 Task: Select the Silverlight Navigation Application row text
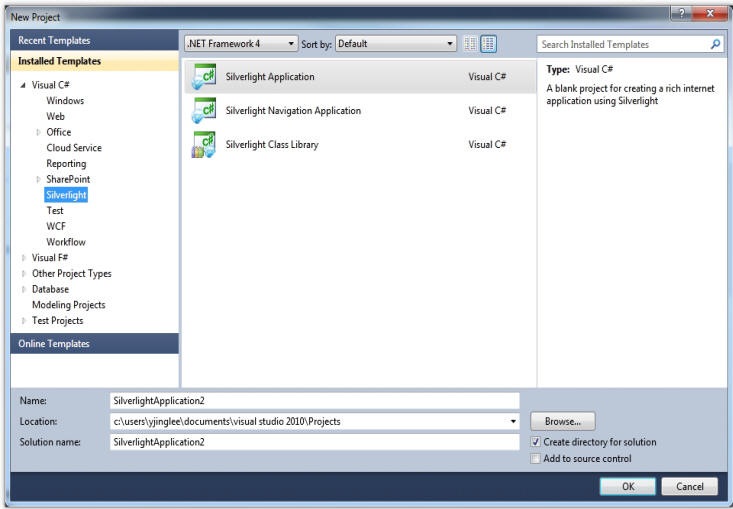[x=293, y=111]
